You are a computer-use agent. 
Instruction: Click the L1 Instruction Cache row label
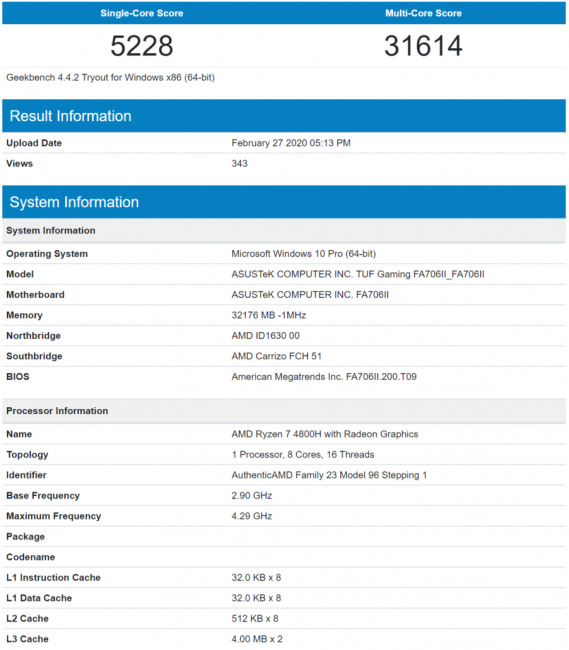pyautogui.click(x=53, y=577)
